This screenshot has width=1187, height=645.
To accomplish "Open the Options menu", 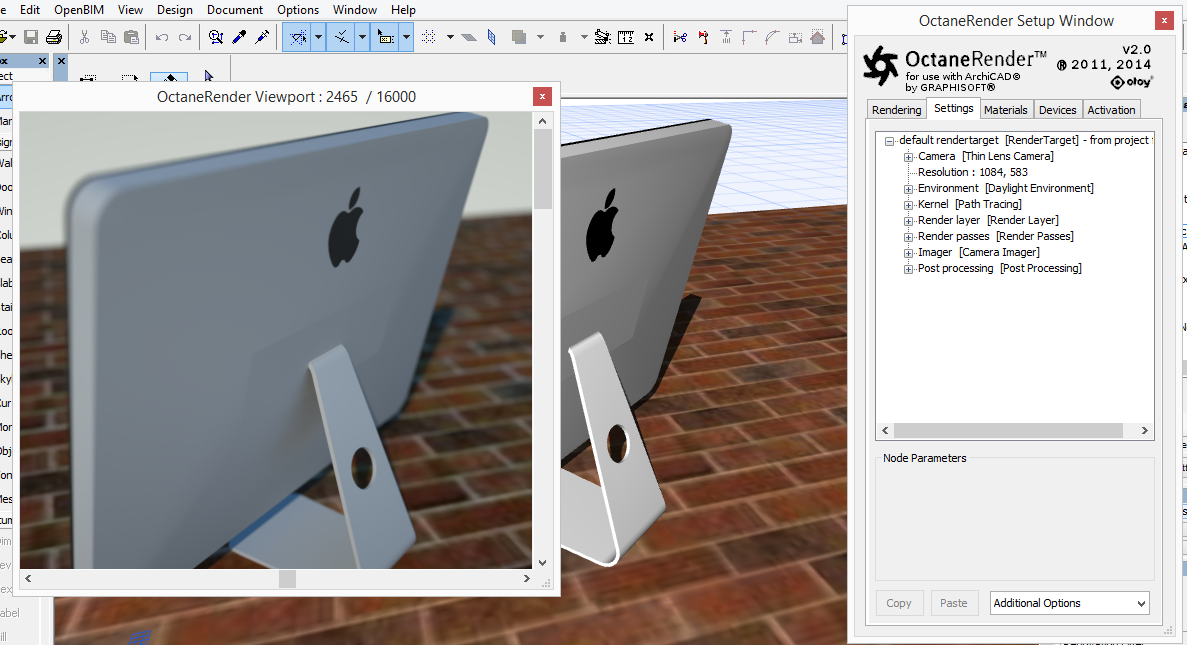I will [x=298, y=10].
